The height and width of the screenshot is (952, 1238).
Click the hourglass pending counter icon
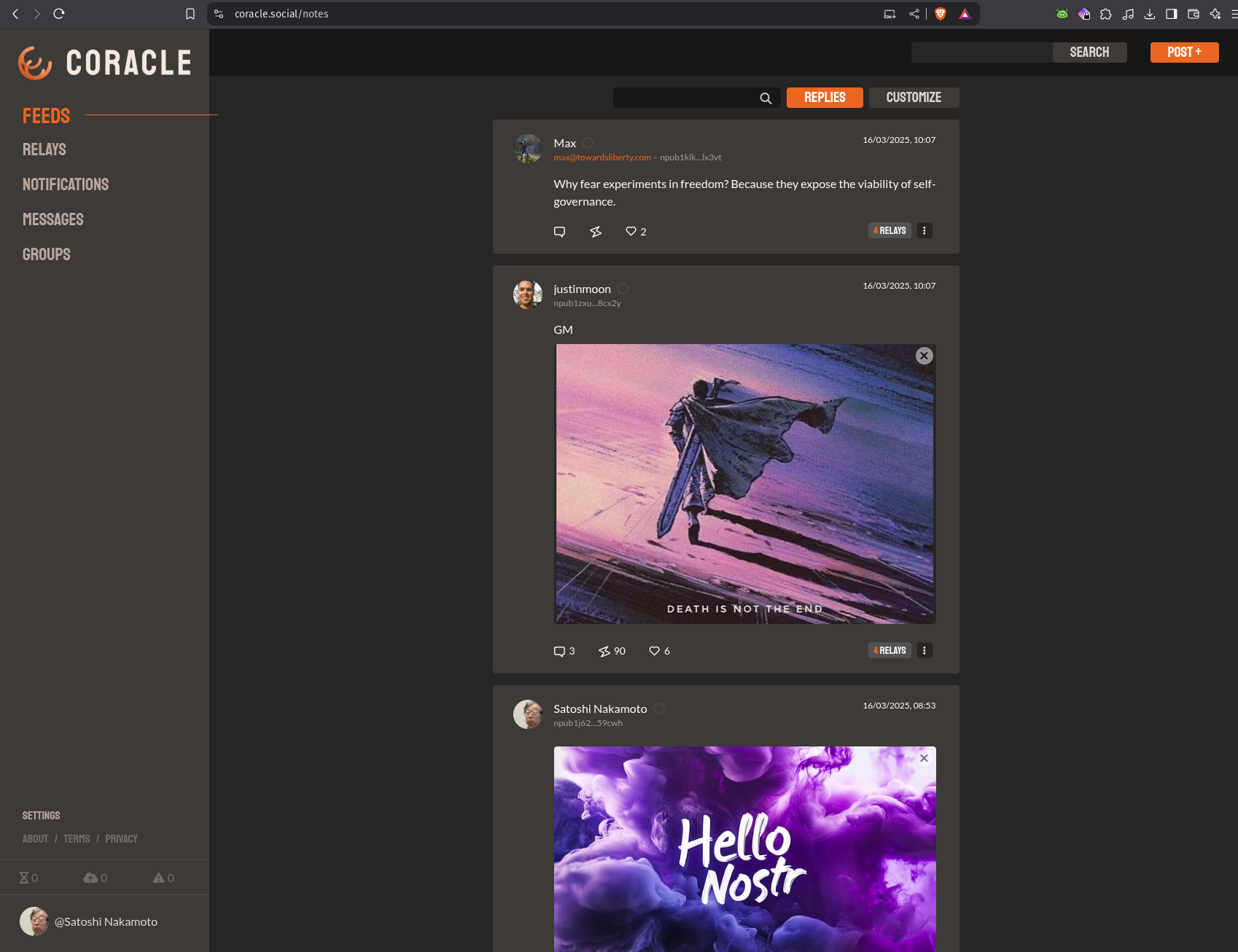pyautogui.click(x=24, y=878)
